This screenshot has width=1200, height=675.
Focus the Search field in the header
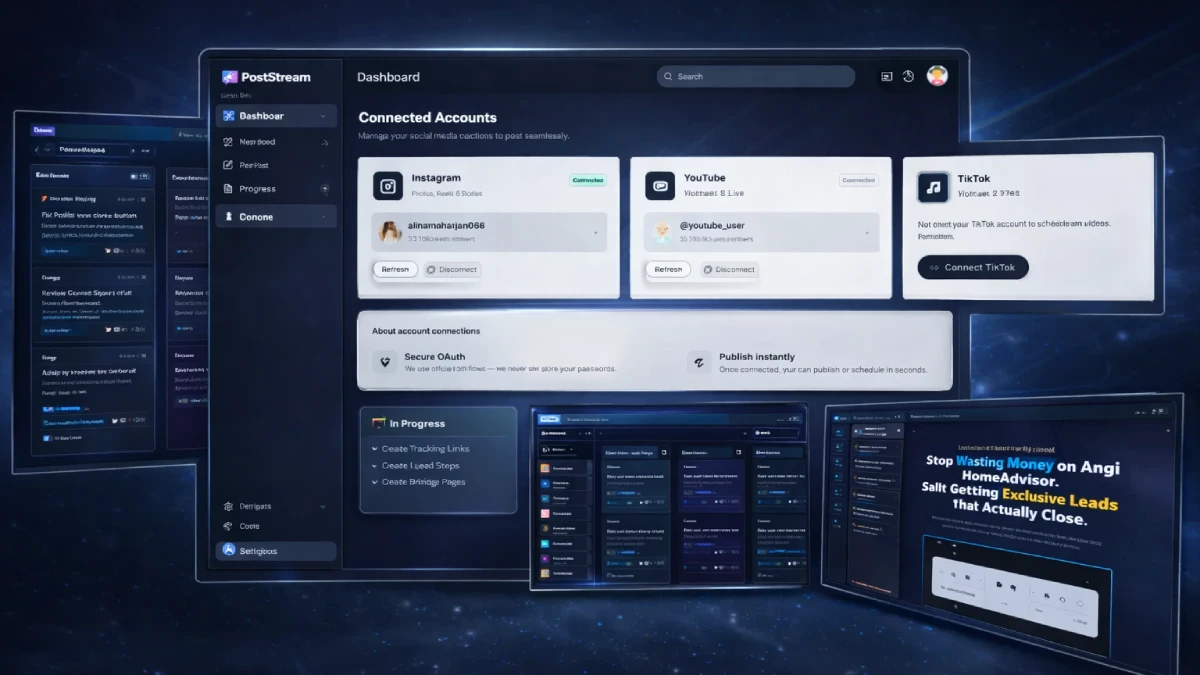[x=756, y=76]
